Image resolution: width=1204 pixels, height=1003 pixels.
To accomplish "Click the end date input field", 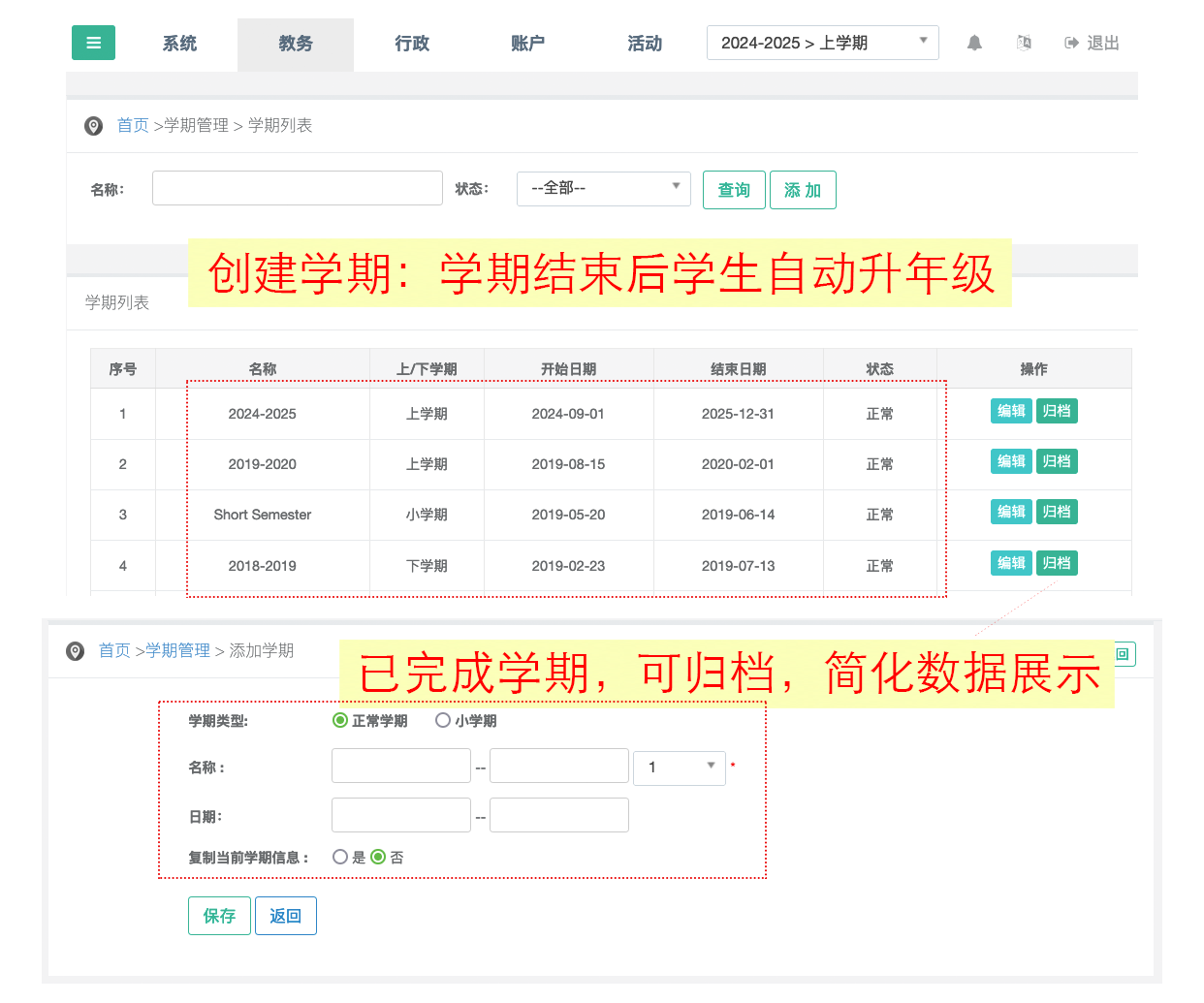I will (559, 815).
